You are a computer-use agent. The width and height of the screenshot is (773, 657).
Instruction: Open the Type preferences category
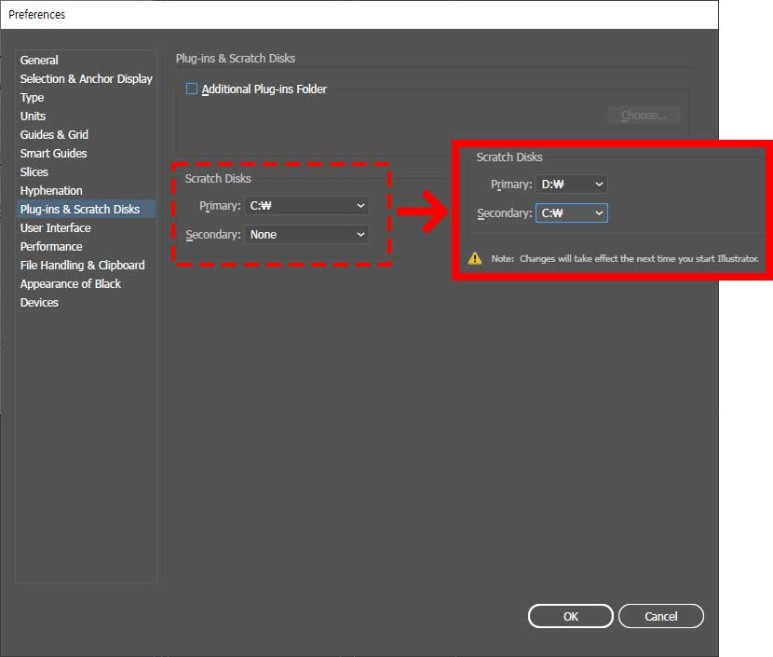(32, 98)
